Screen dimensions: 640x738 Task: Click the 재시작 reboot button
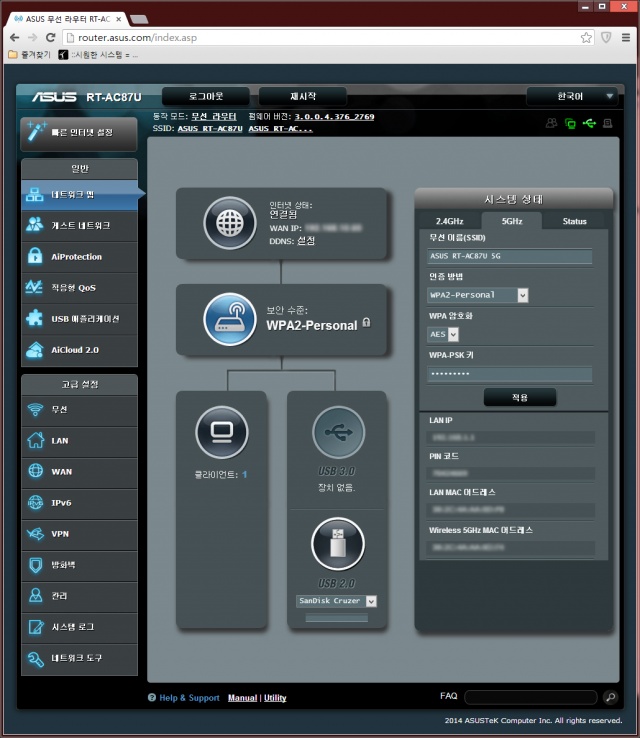tap(303, 96)
